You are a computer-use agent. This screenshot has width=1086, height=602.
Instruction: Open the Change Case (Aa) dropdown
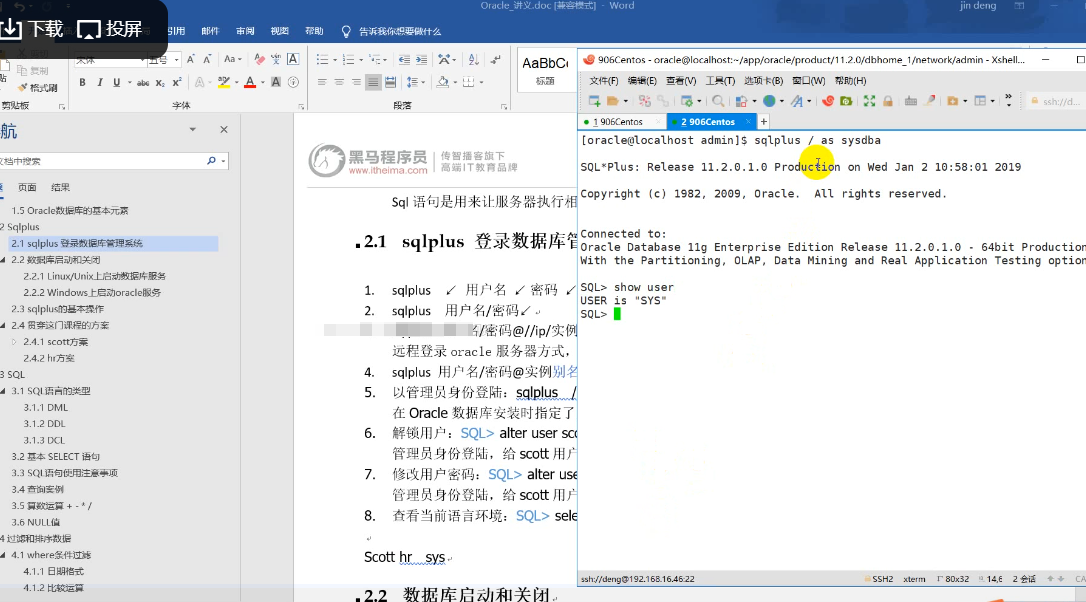coord(233,60)
